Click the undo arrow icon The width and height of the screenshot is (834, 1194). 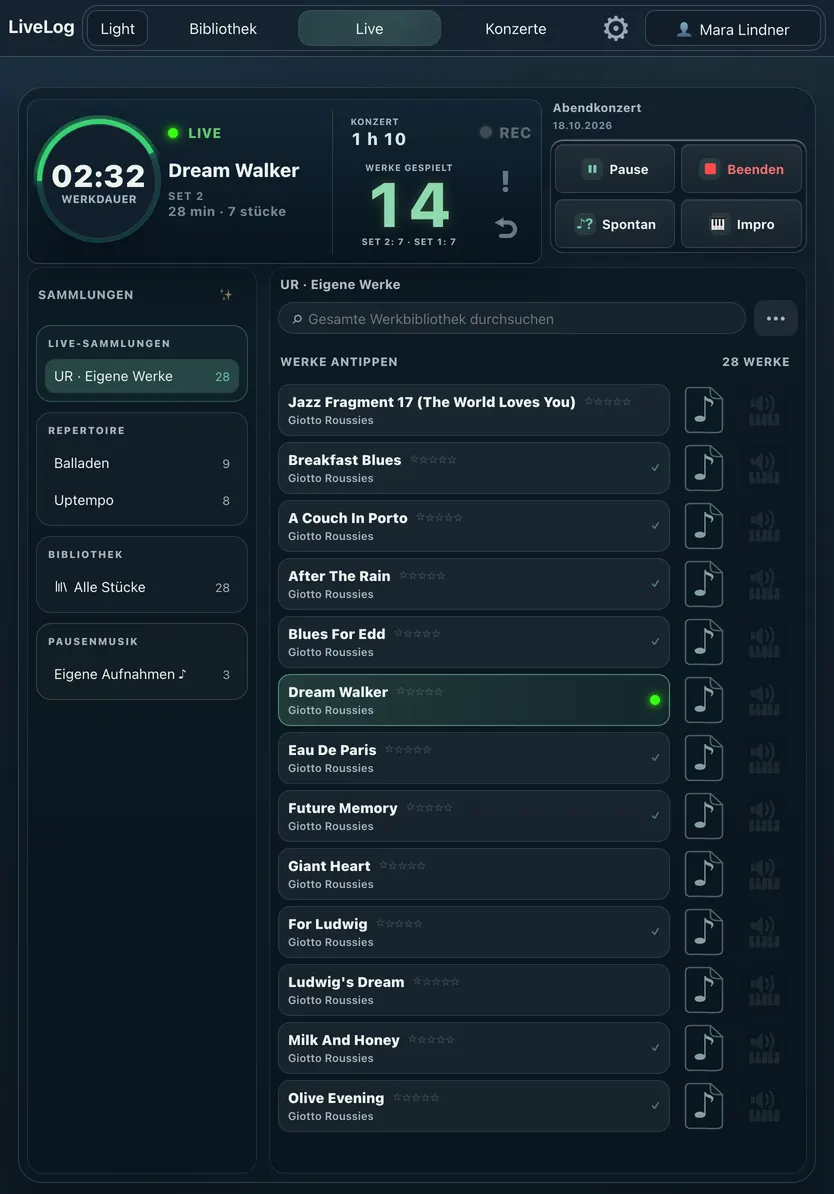click(x=506, y=228)
